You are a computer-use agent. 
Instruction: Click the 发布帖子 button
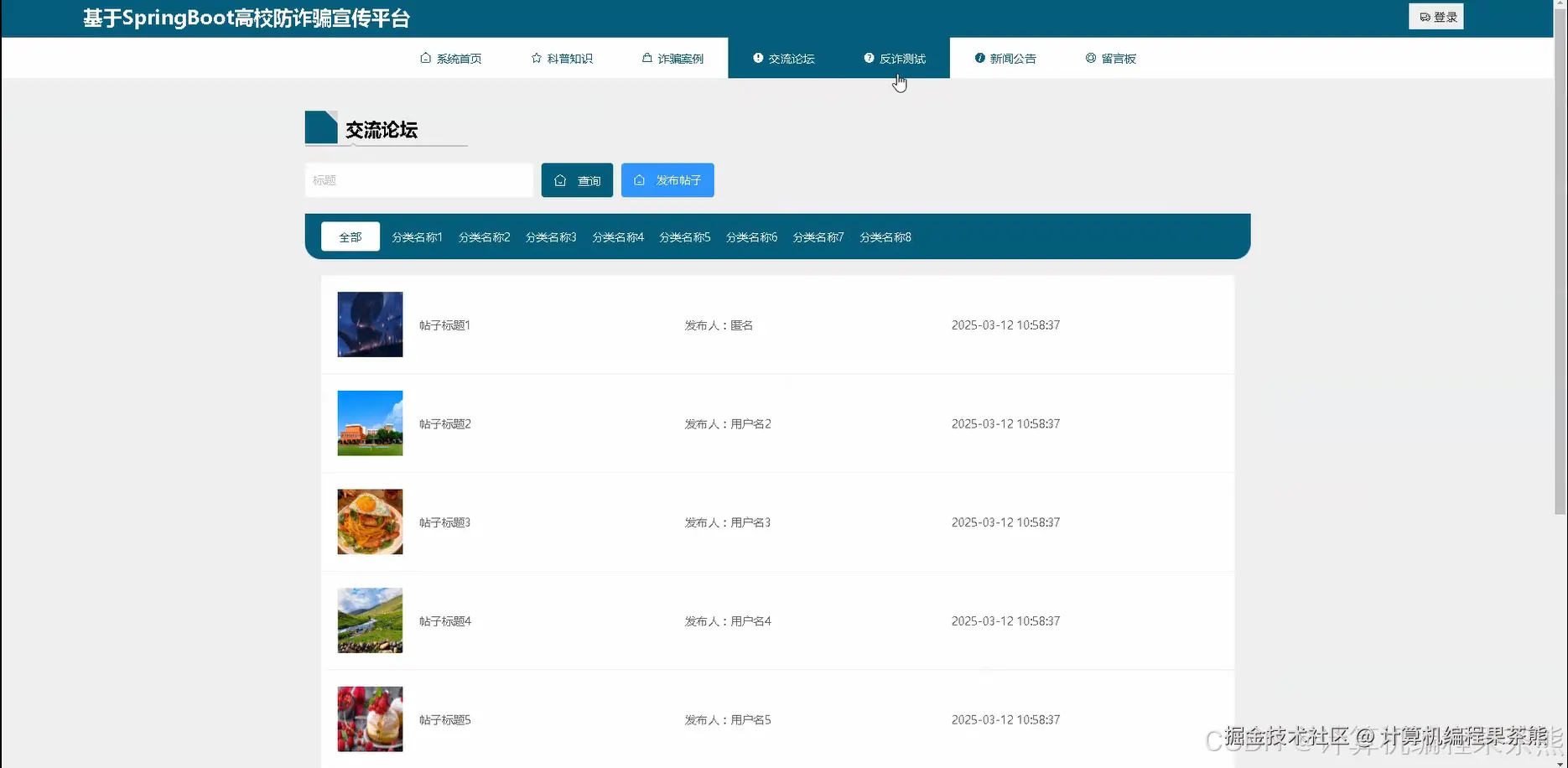click(x=667, y=179)
